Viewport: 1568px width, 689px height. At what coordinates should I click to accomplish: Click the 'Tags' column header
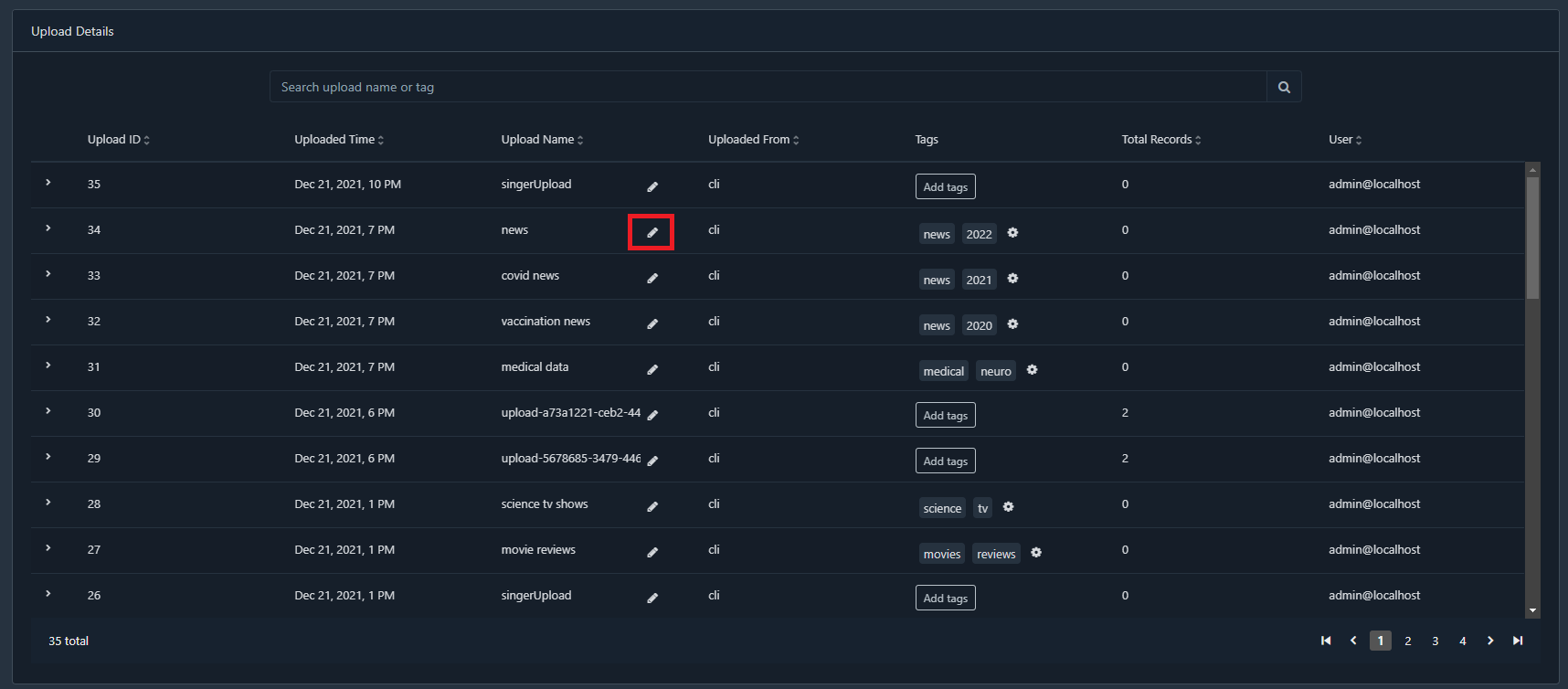pos(927,140)
